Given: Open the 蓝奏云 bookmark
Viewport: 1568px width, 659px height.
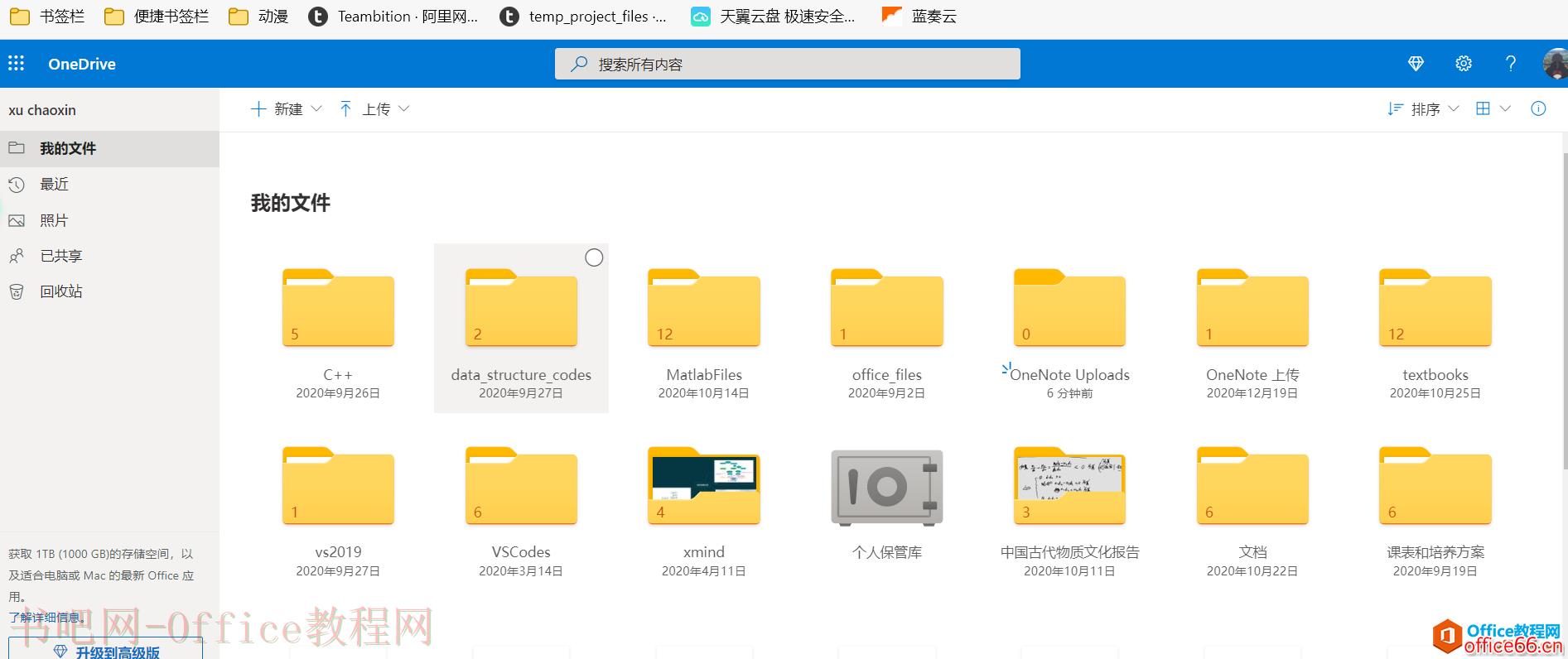Looking at the screenshot, I should click(919, 17).
